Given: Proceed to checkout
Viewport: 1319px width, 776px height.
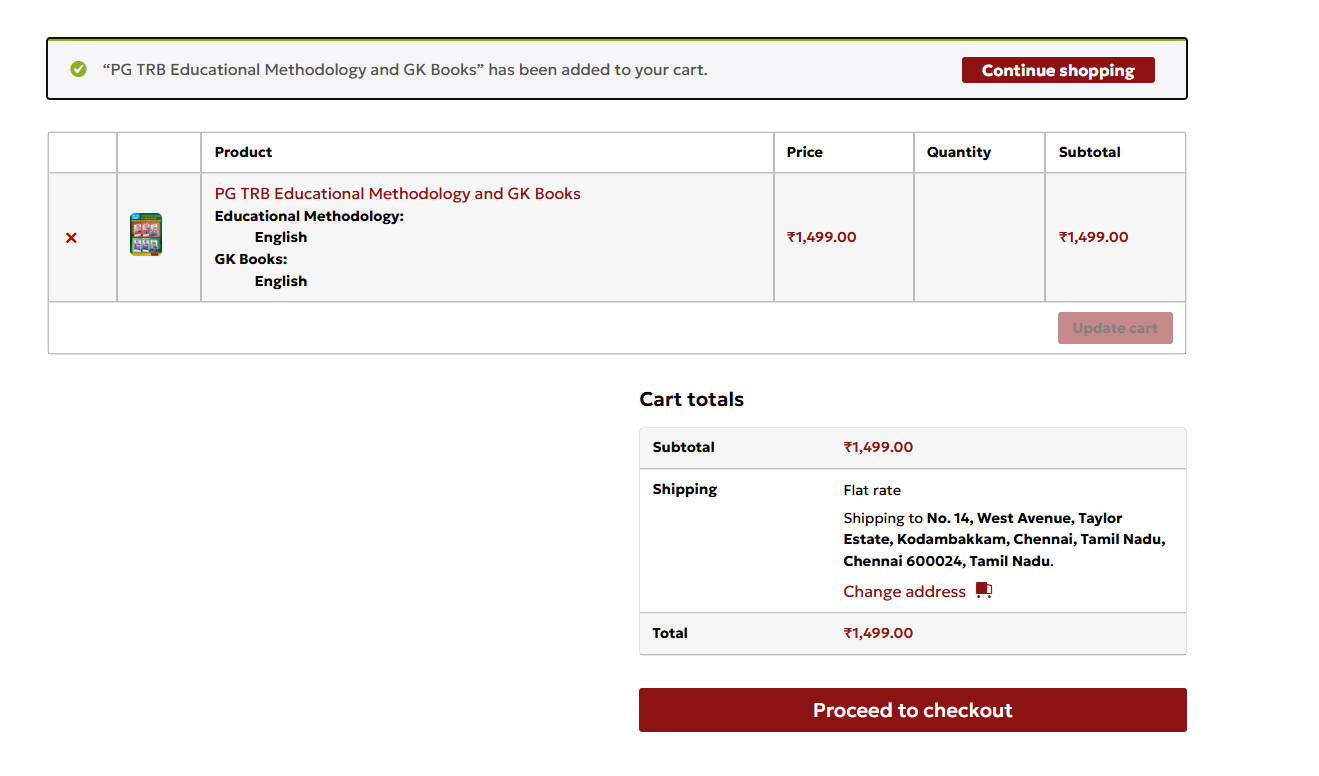Looking at the screenshot, I should (912, 710).
